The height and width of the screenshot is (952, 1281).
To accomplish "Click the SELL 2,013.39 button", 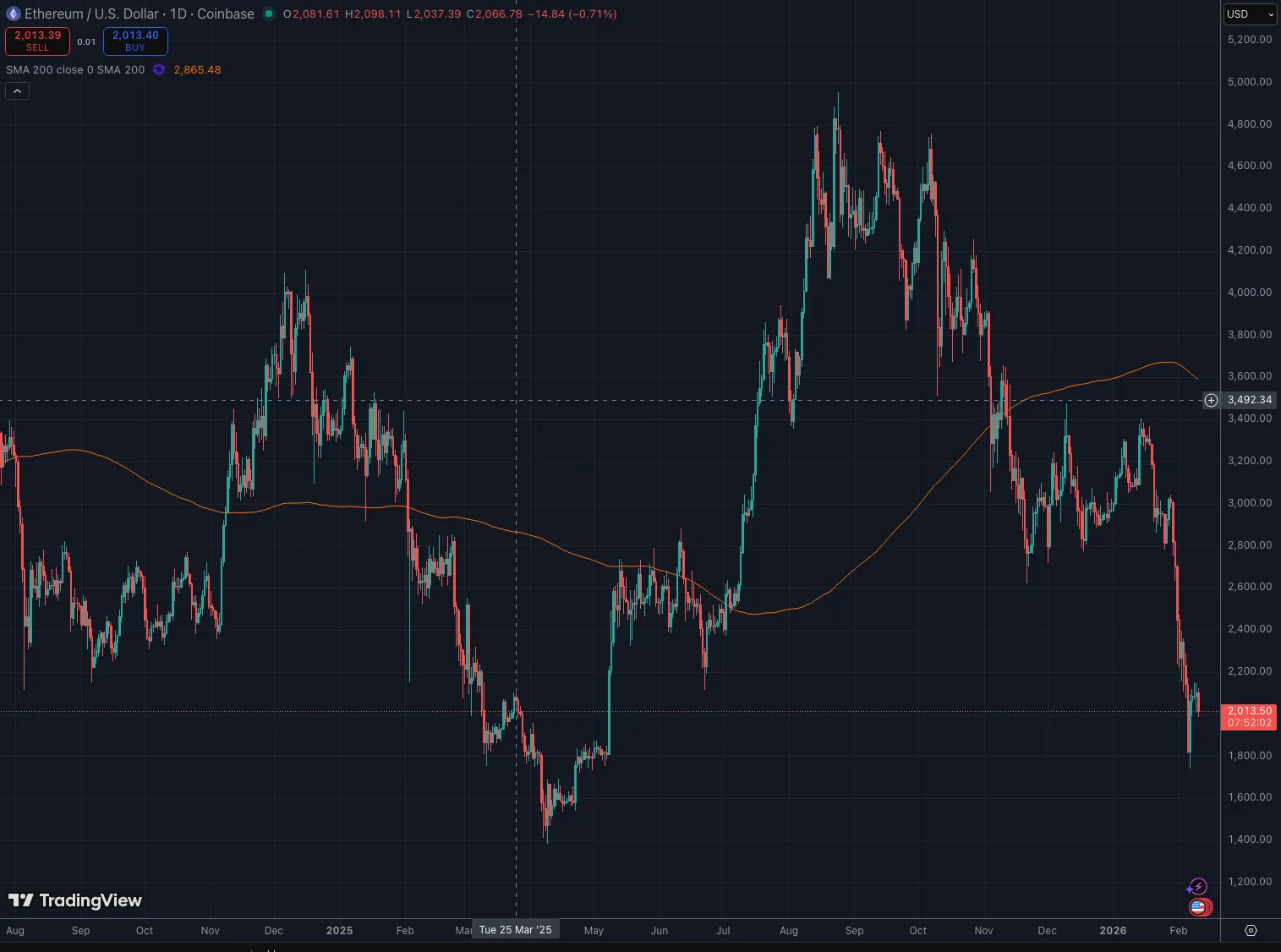I will (38, 41).
